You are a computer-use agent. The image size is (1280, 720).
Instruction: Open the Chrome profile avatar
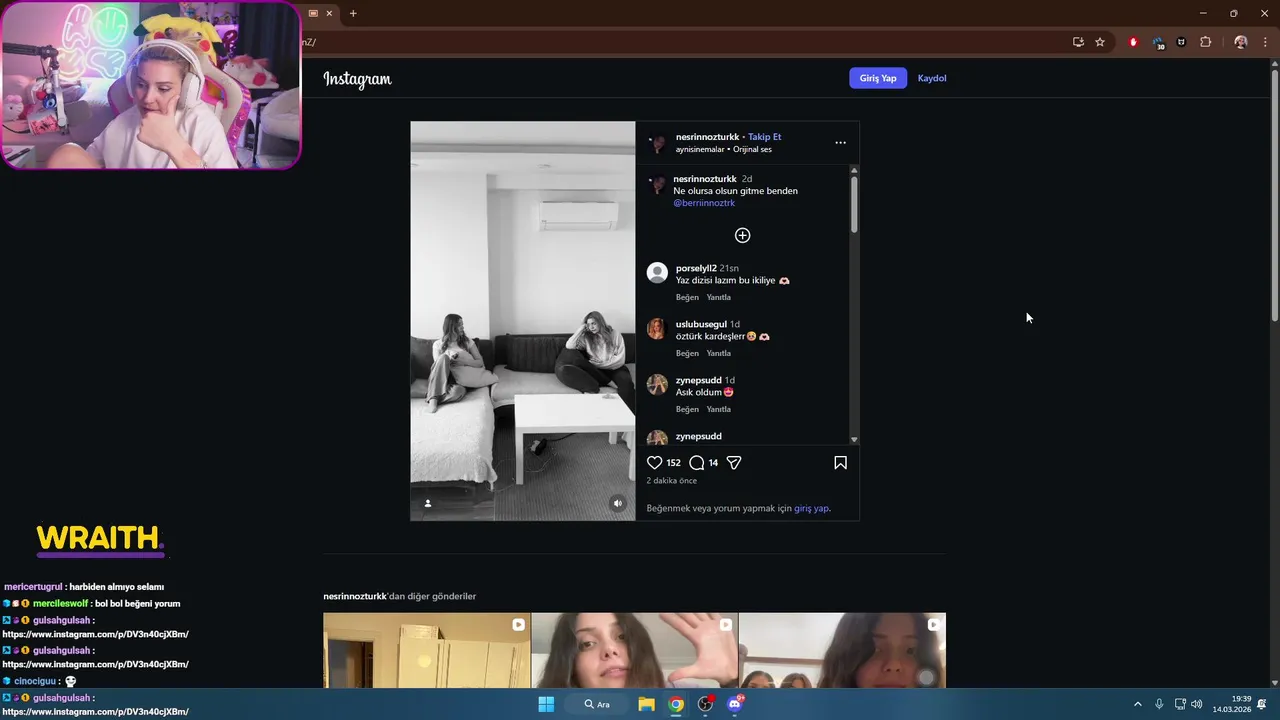click(x=1241, y=42)
